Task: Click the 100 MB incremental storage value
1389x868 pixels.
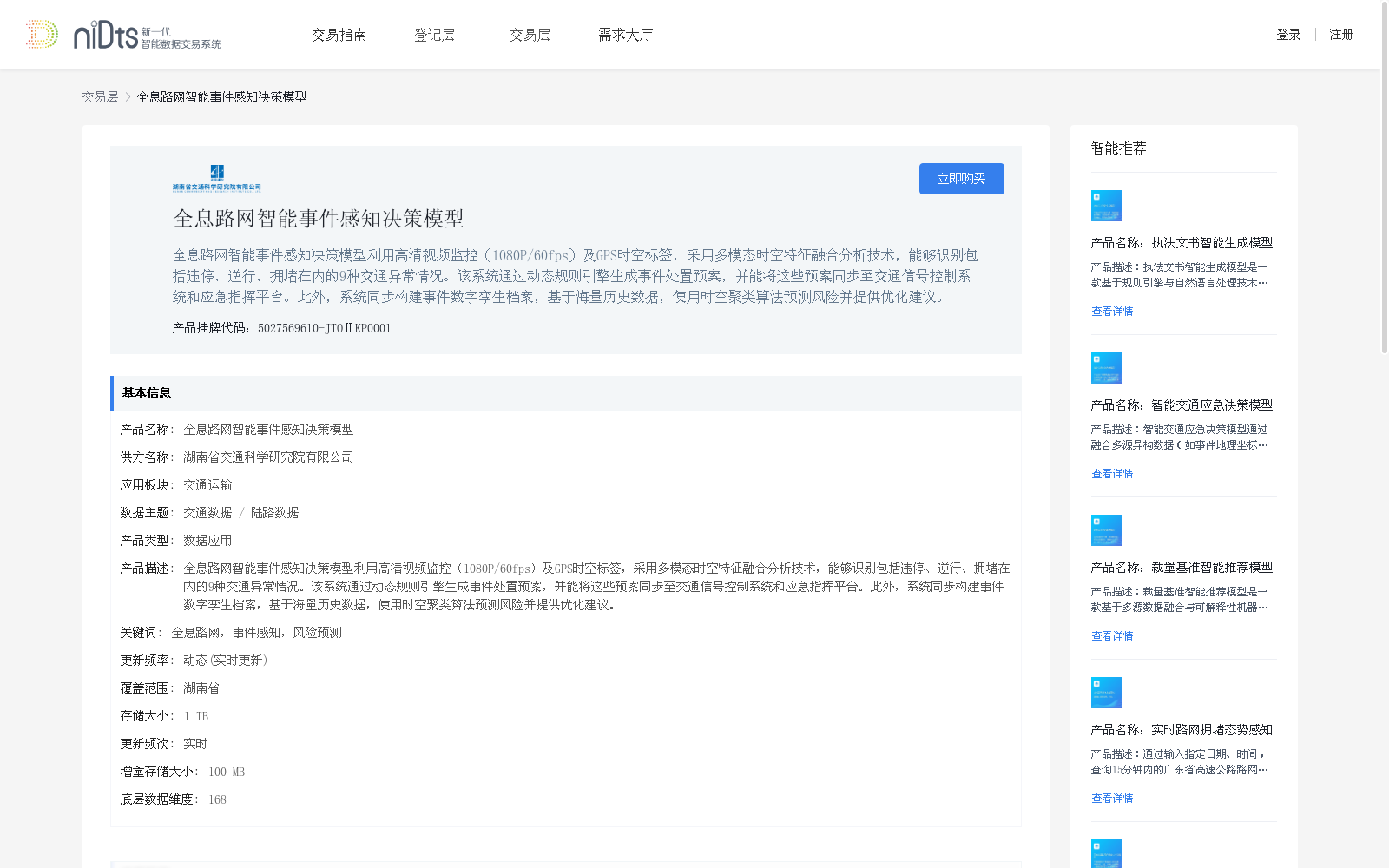Action: click(227, 772)
